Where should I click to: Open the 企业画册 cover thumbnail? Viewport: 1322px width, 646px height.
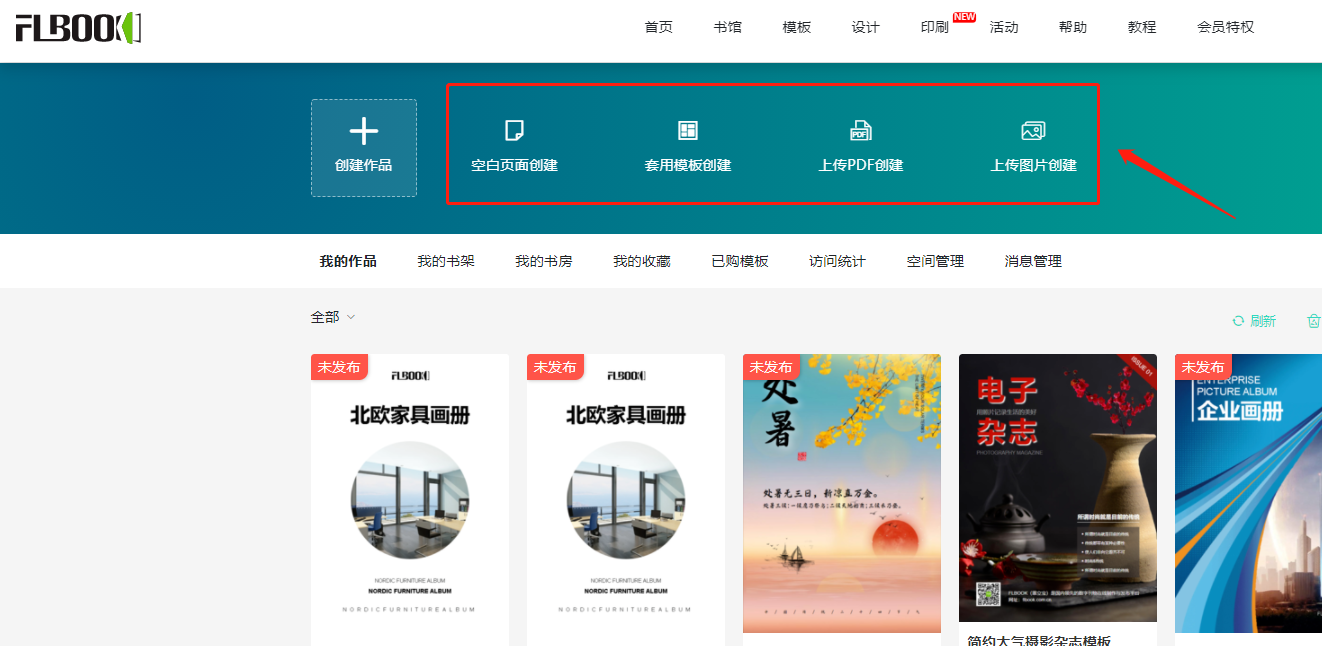(x=1248, y=493)
